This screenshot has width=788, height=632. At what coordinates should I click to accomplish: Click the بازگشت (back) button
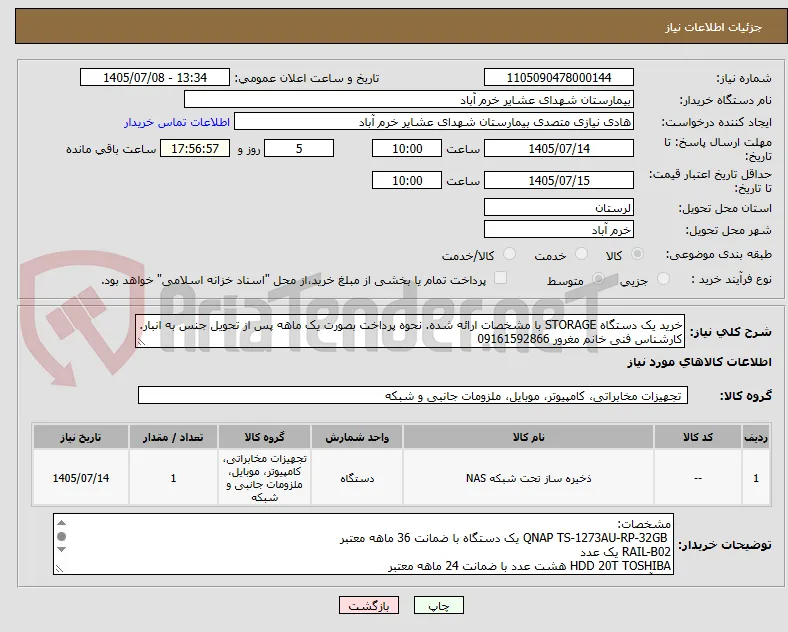pyautogui.click(x=369, y=605)
